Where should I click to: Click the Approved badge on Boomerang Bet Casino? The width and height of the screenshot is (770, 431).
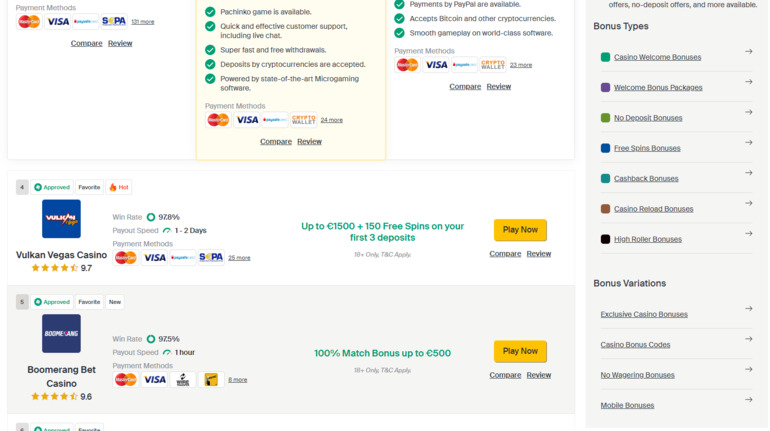(x=52, y=302)
